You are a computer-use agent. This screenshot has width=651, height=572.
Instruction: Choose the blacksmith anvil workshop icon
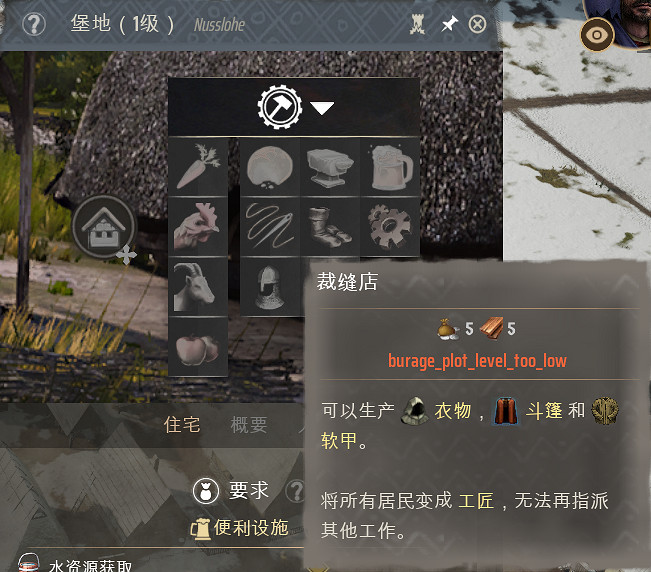tap(330, 167)
